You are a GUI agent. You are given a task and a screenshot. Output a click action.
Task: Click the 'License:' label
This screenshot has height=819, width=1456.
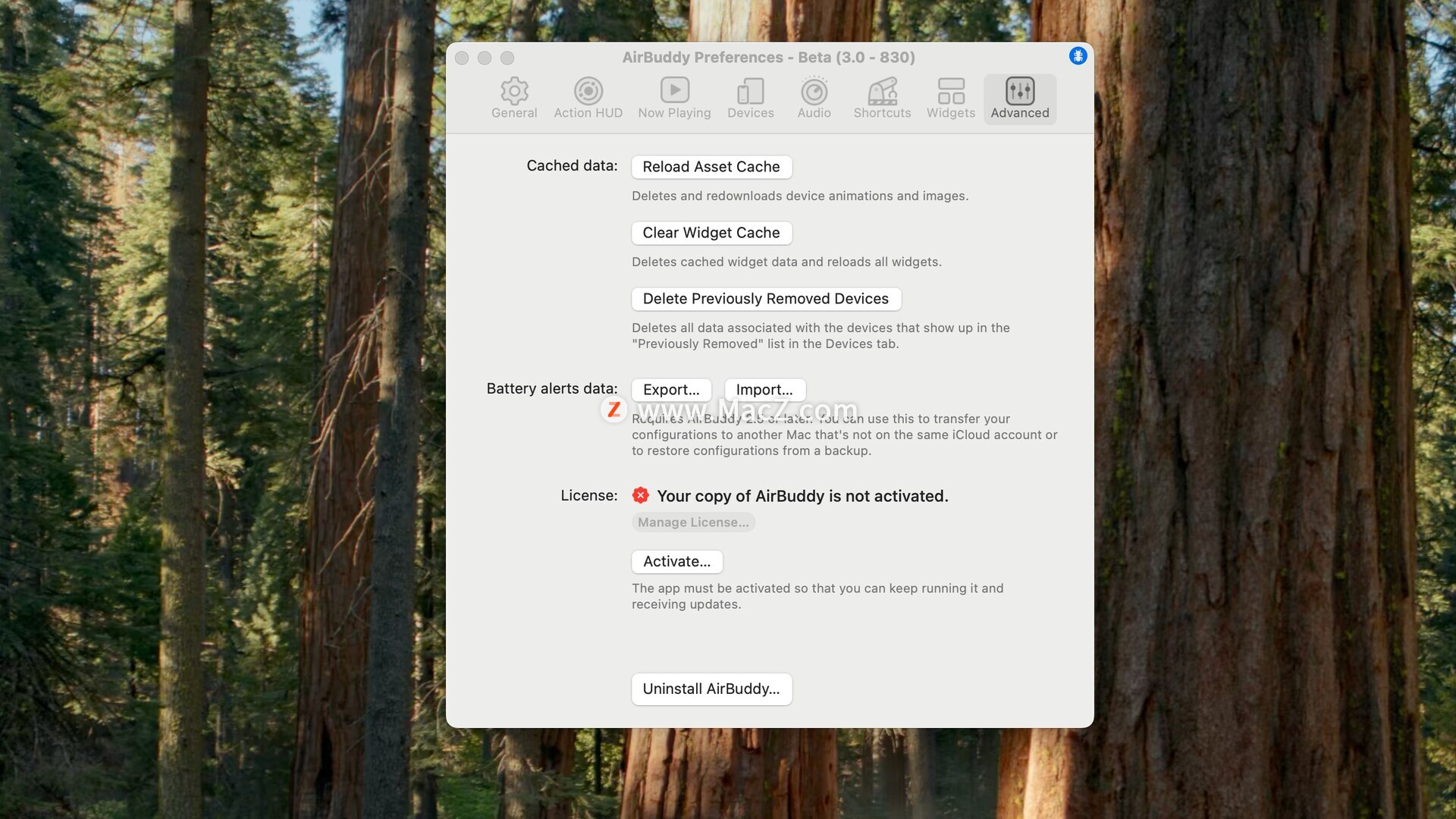589,495
